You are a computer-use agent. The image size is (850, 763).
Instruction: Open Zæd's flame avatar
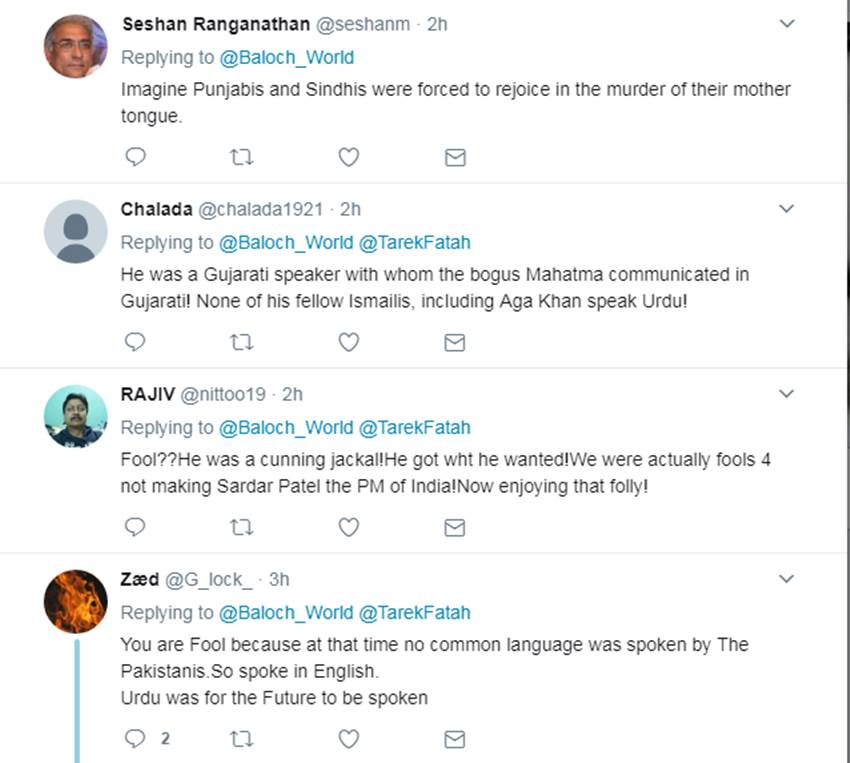pos(75,602)
